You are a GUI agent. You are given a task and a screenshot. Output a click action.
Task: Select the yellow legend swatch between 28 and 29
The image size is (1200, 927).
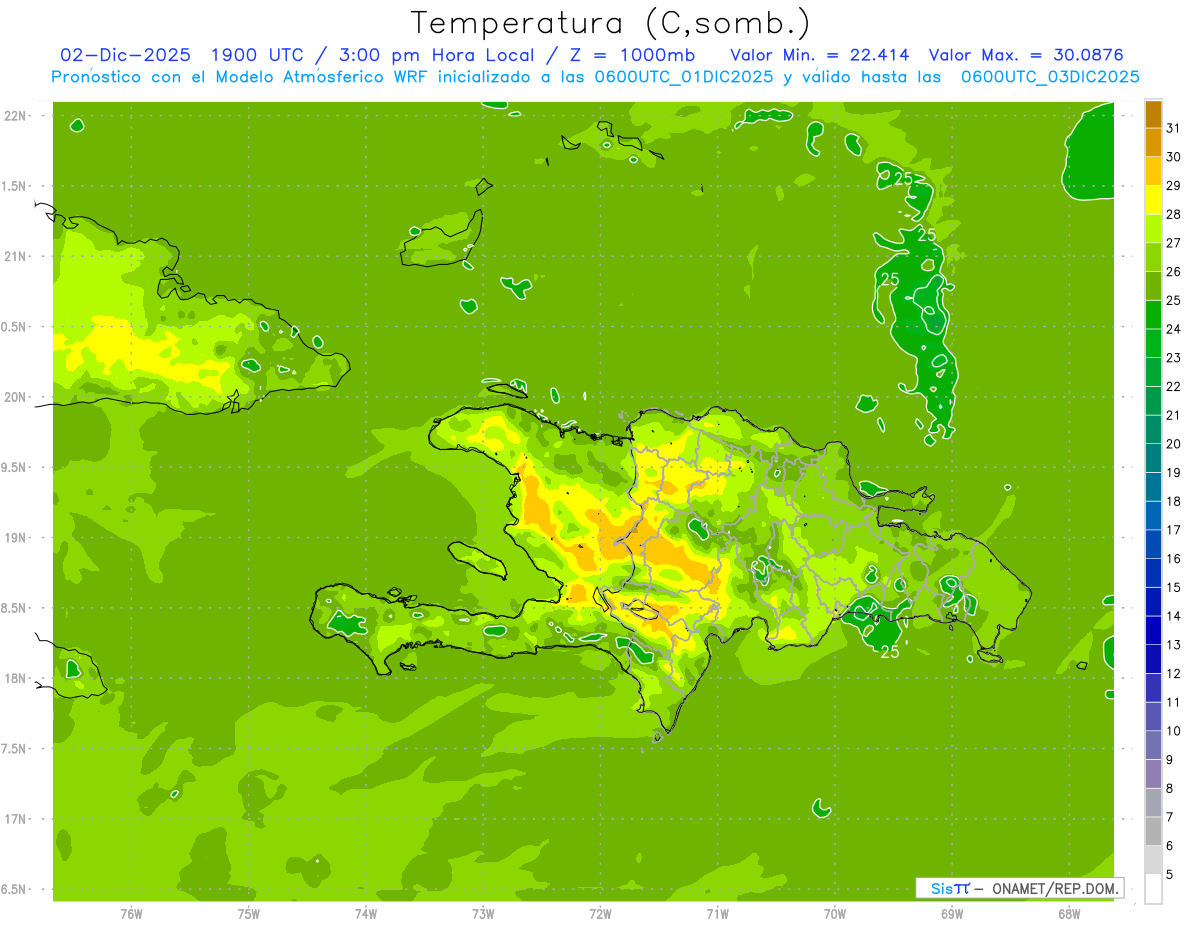[x=1153, y=200]
